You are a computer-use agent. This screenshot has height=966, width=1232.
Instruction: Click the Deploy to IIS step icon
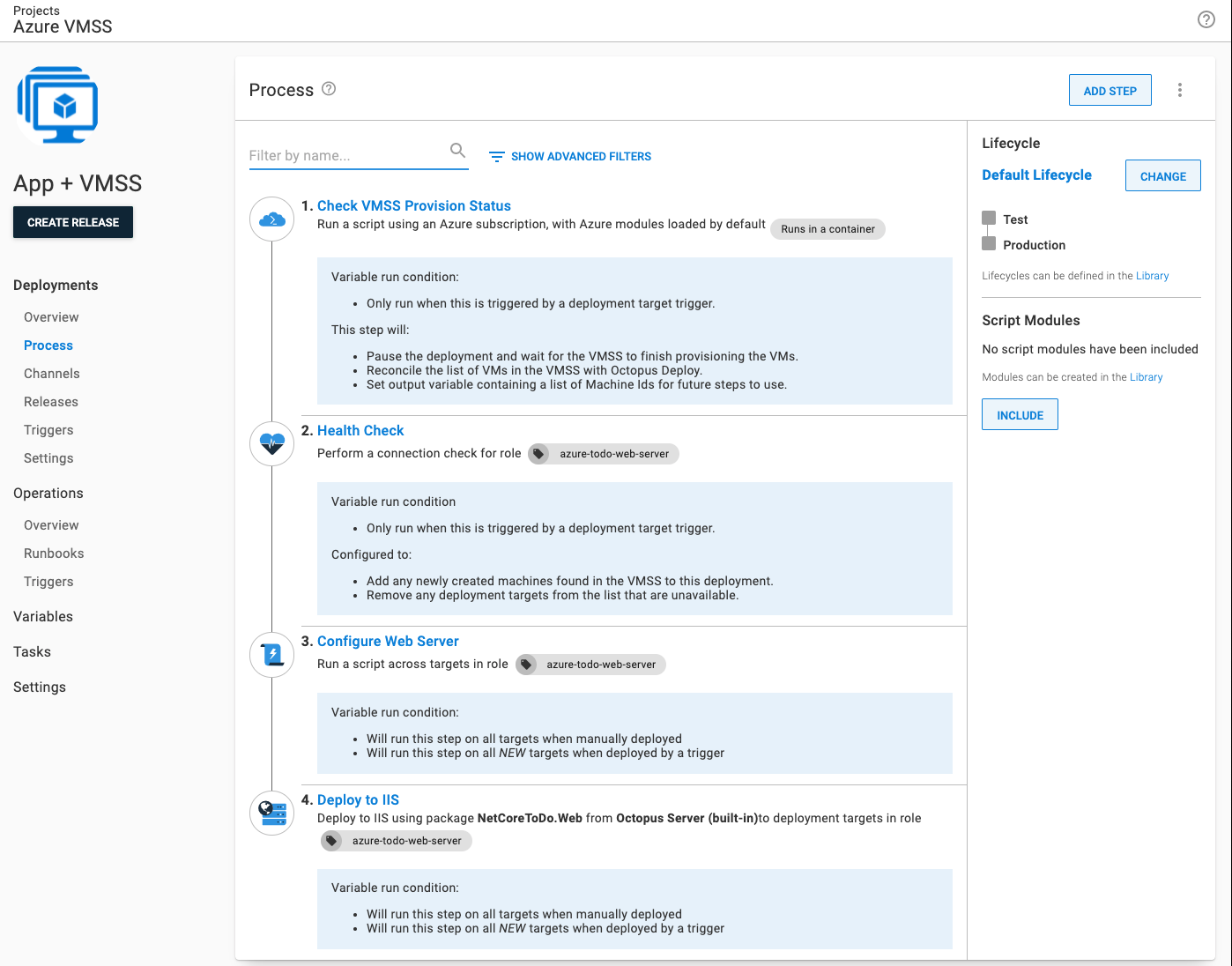click(271, 813)
